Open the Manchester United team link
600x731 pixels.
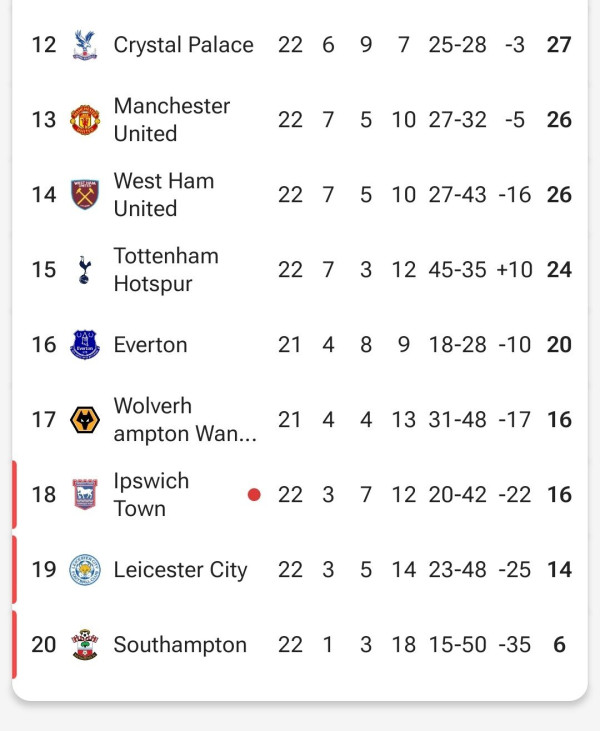click(171, 120)
